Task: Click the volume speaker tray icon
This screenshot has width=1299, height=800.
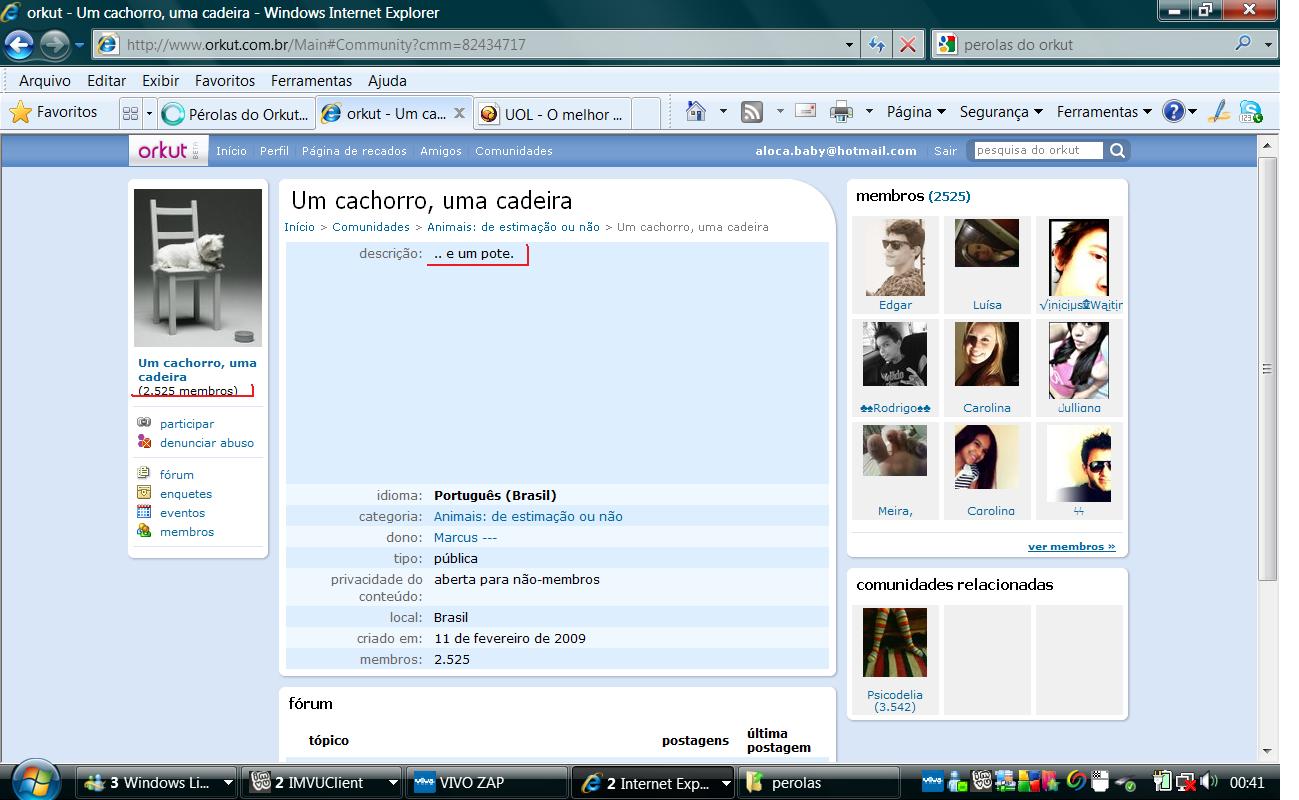Action: (x=1209, y=782)
